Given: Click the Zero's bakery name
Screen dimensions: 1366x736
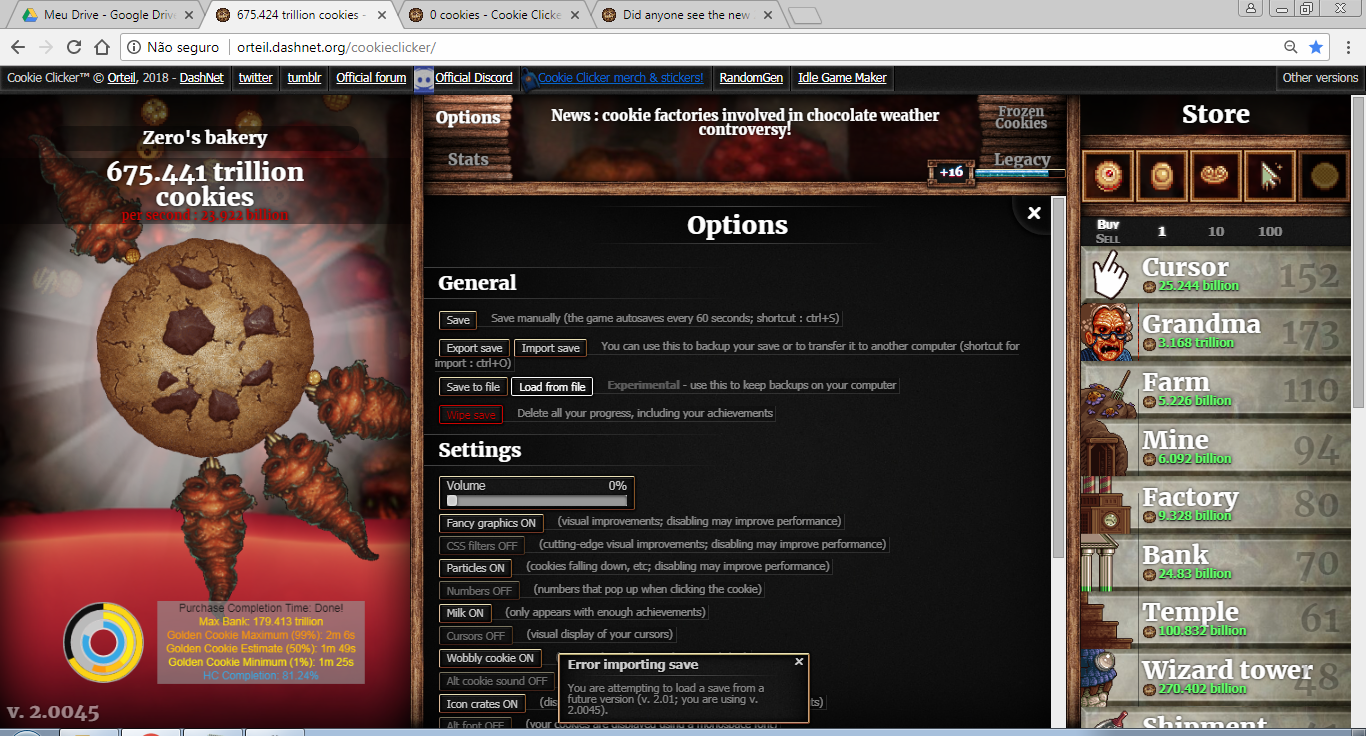Looking at the screenshot, I should [x=205, y=138].
